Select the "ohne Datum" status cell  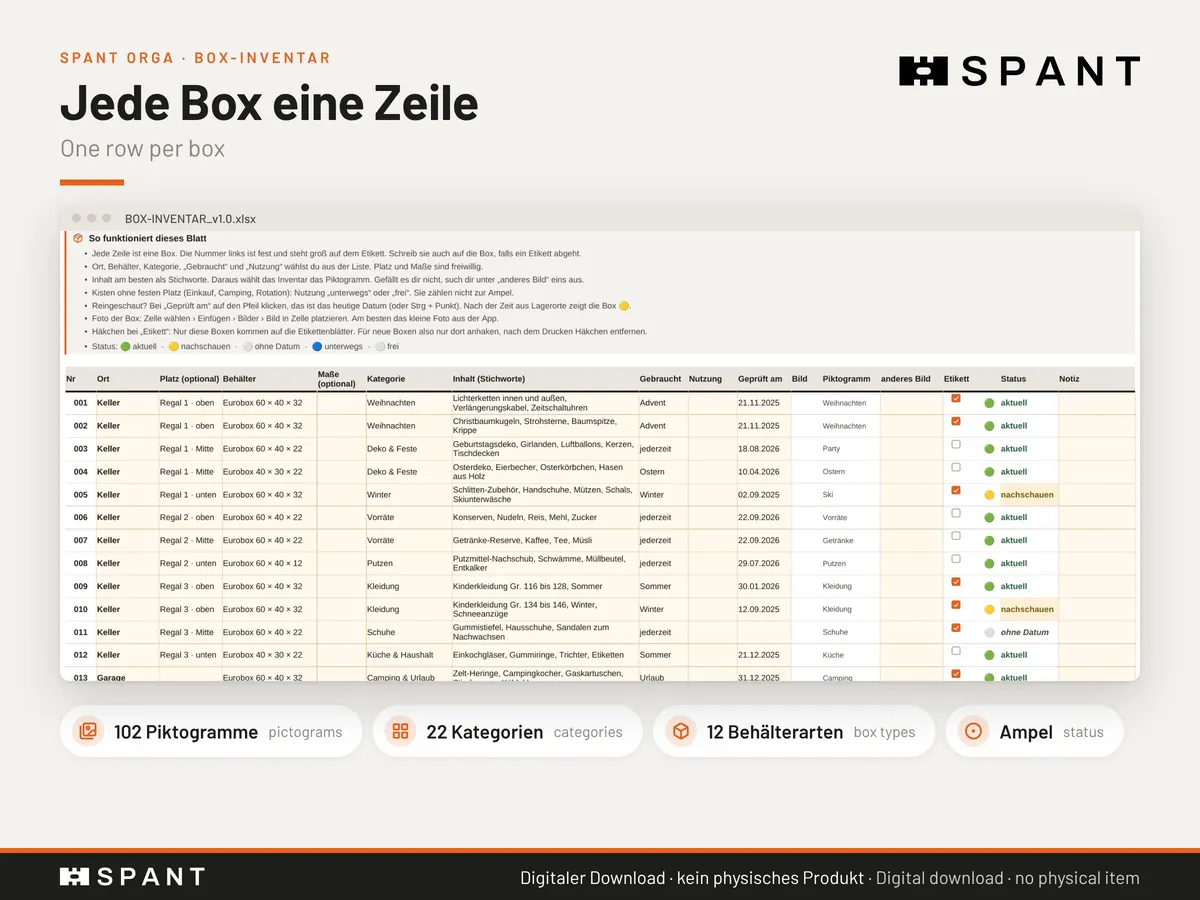pyautogui.click(x=1028, y=633)
